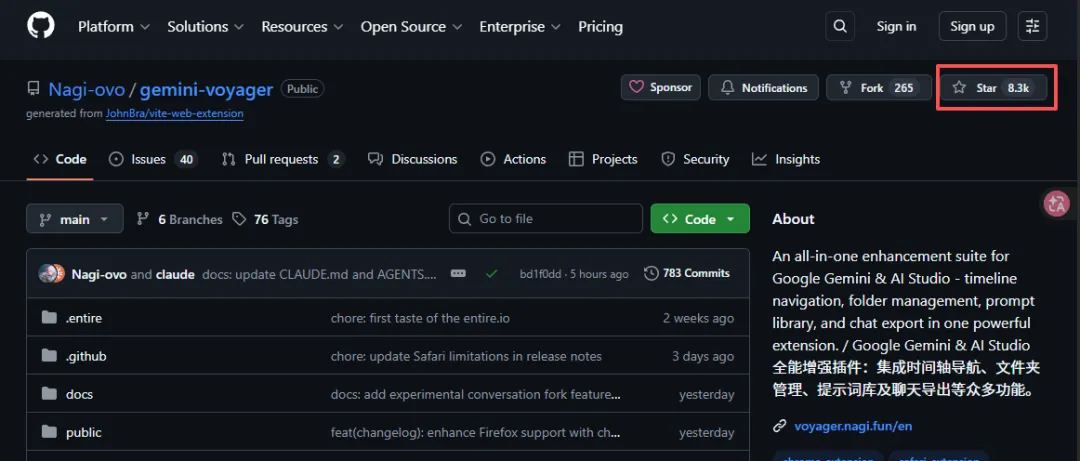Screen dimensions: 1080x461
Task: Open the voyager.nagi.fun/en website link
Action: pos(853,426)
